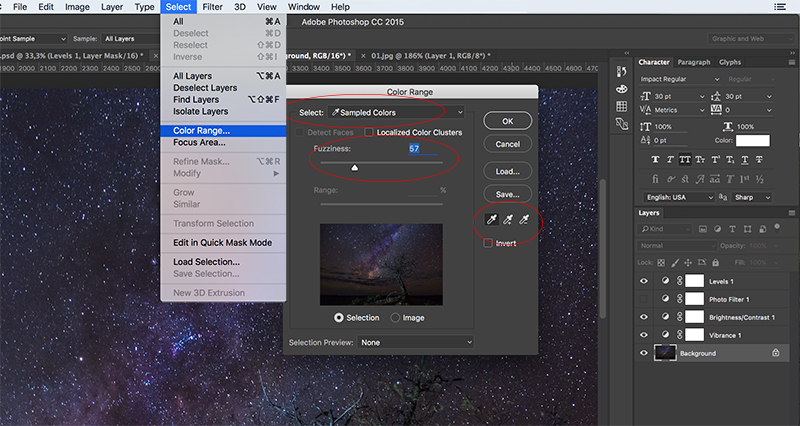Filter layers by type layers icon
Image resolution: width=800 pixels, height=426 pixels.
732,229
